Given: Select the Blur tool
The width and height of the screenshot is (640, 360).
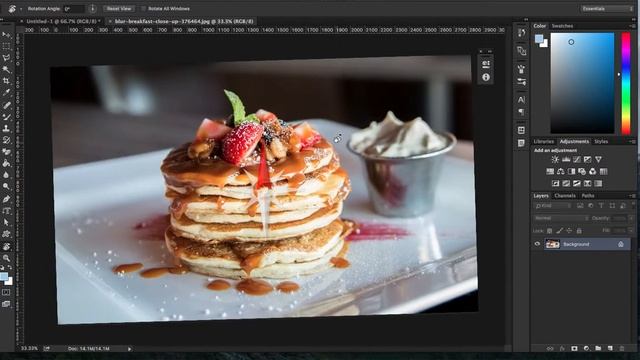Looking at the screenshot, I should pyautogui.click(x=6, y=175).
